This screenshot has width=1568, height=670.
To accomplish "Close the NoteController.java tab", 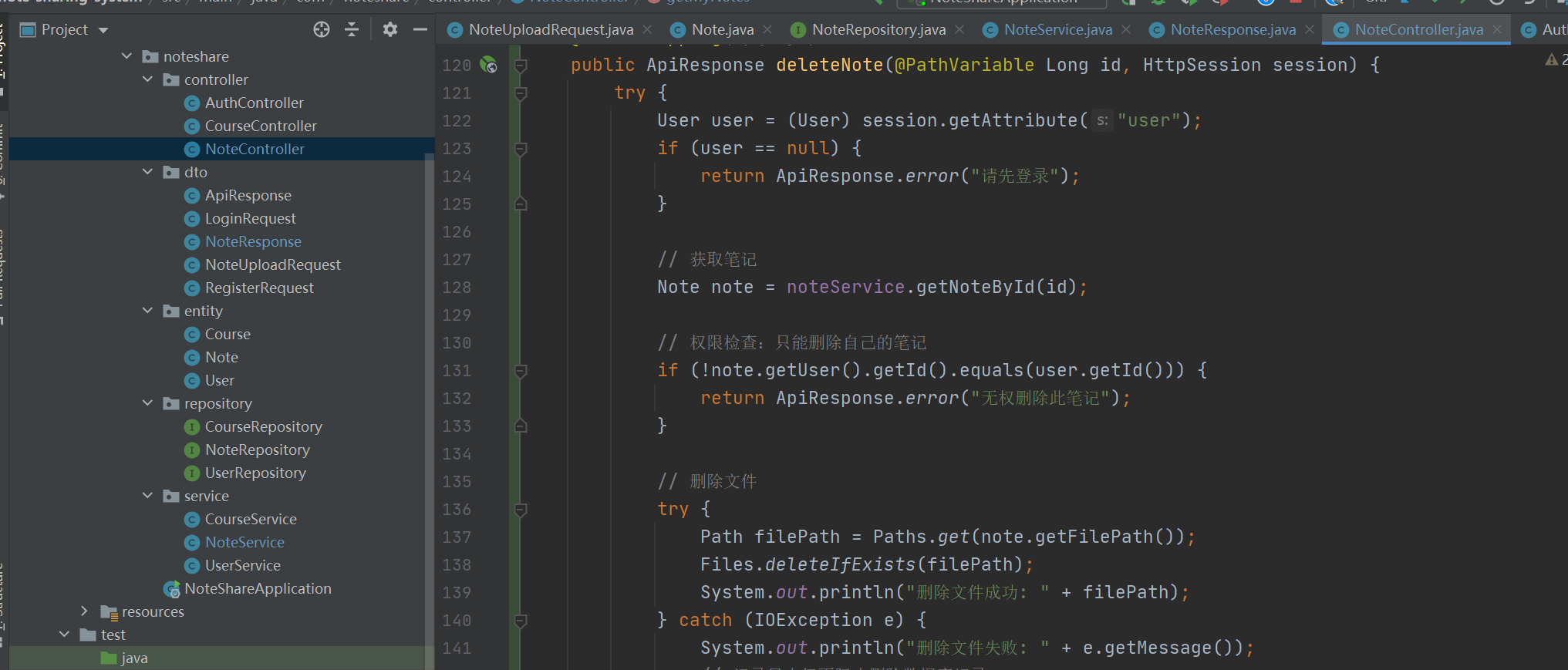I will [x=1497, y=29].
